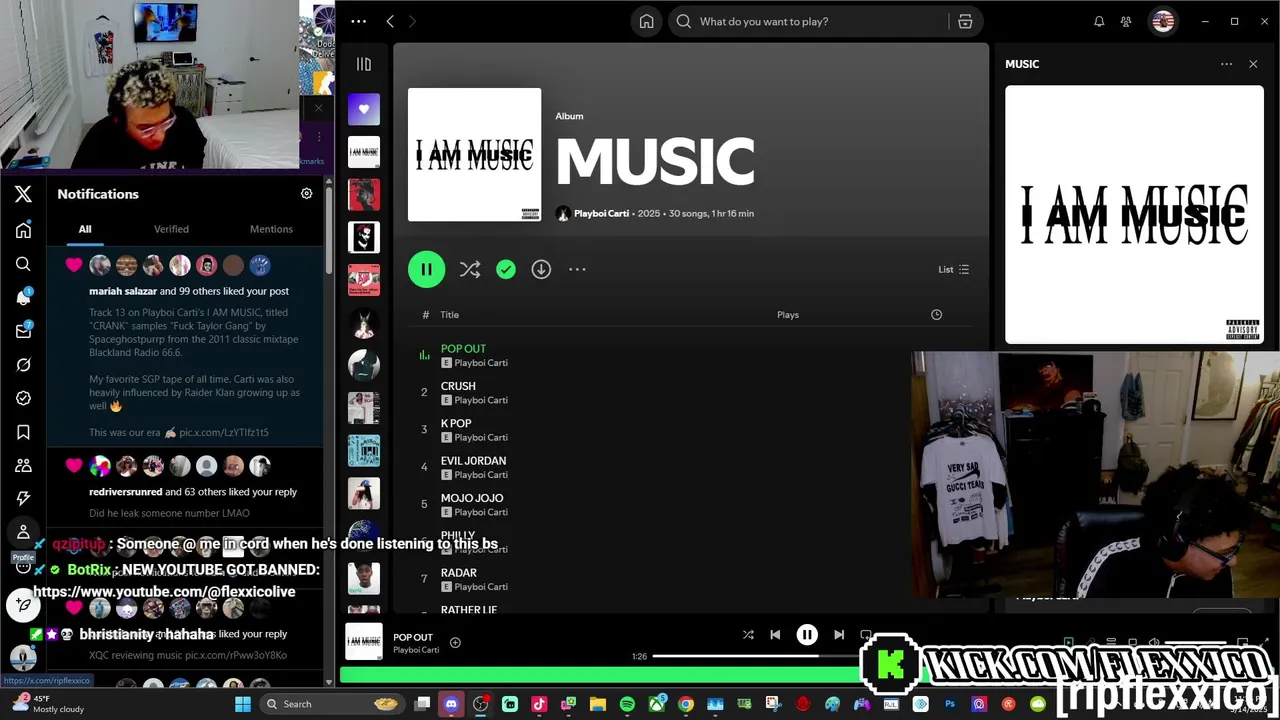The image size is (1280, 720).
Task: Switch to All notifications tab
Action: (x=85, y=229)
